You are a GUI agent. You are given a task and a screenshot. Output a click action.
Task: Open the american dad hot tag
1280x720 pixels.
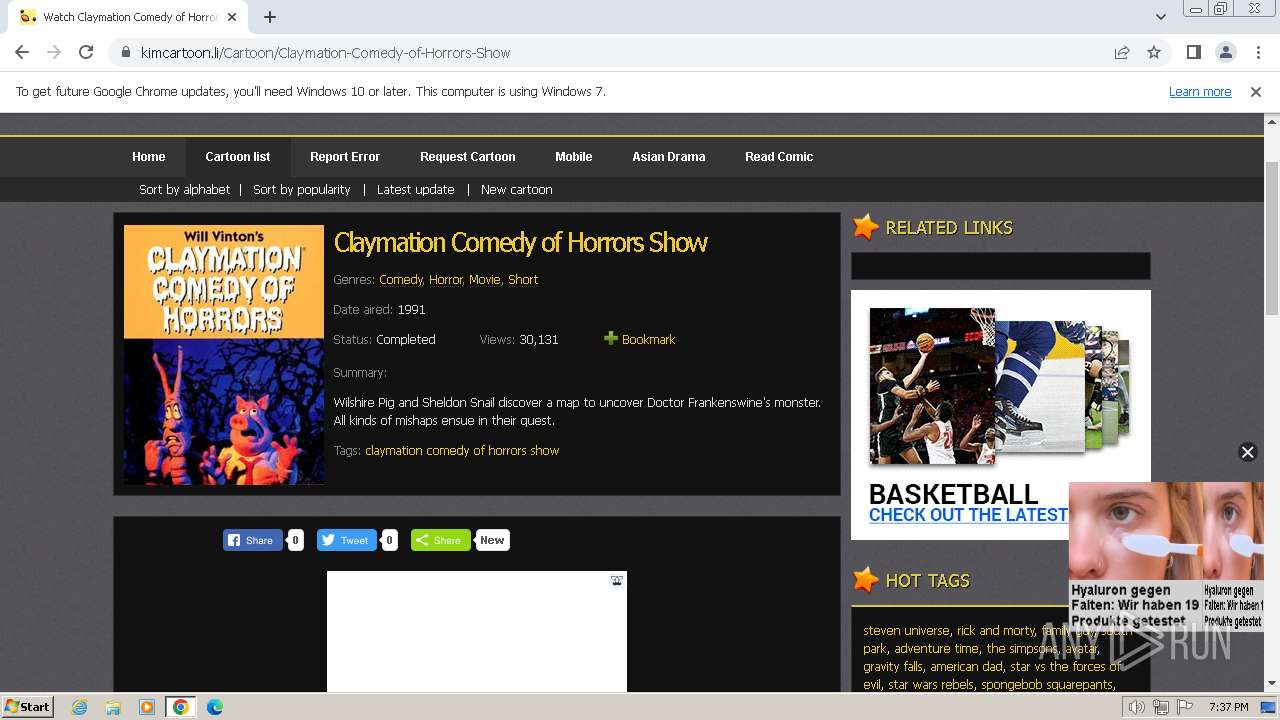coord(966,667)
